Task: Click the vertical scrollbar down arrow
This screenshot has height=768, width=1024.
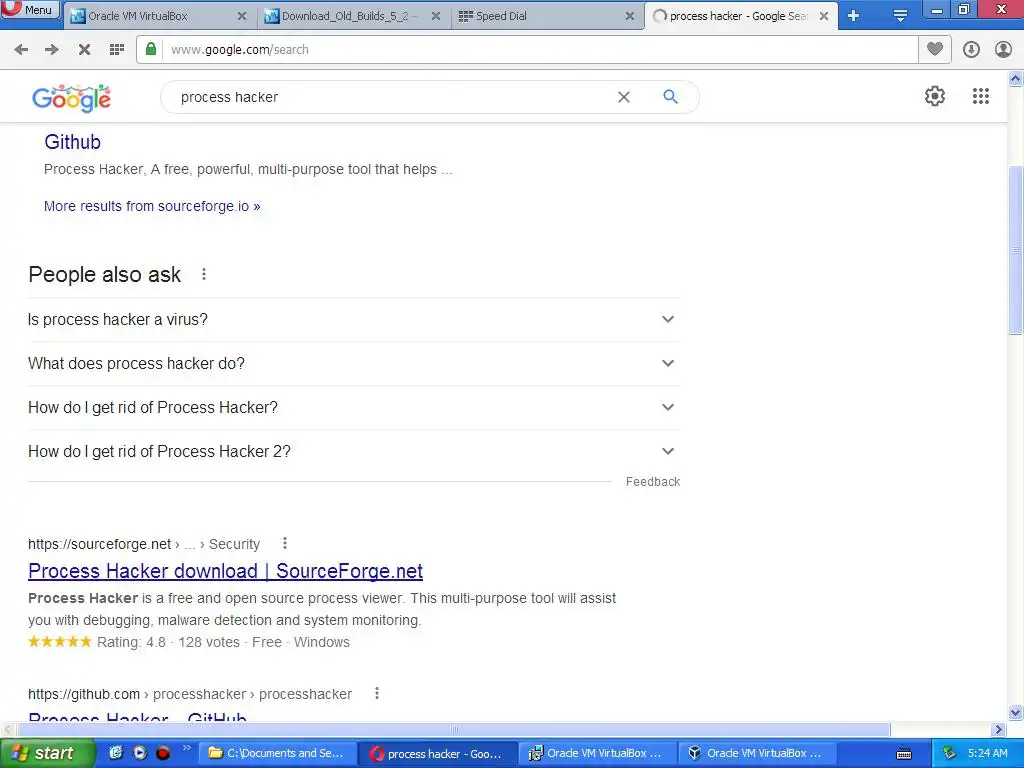Action: point(1016,712)
